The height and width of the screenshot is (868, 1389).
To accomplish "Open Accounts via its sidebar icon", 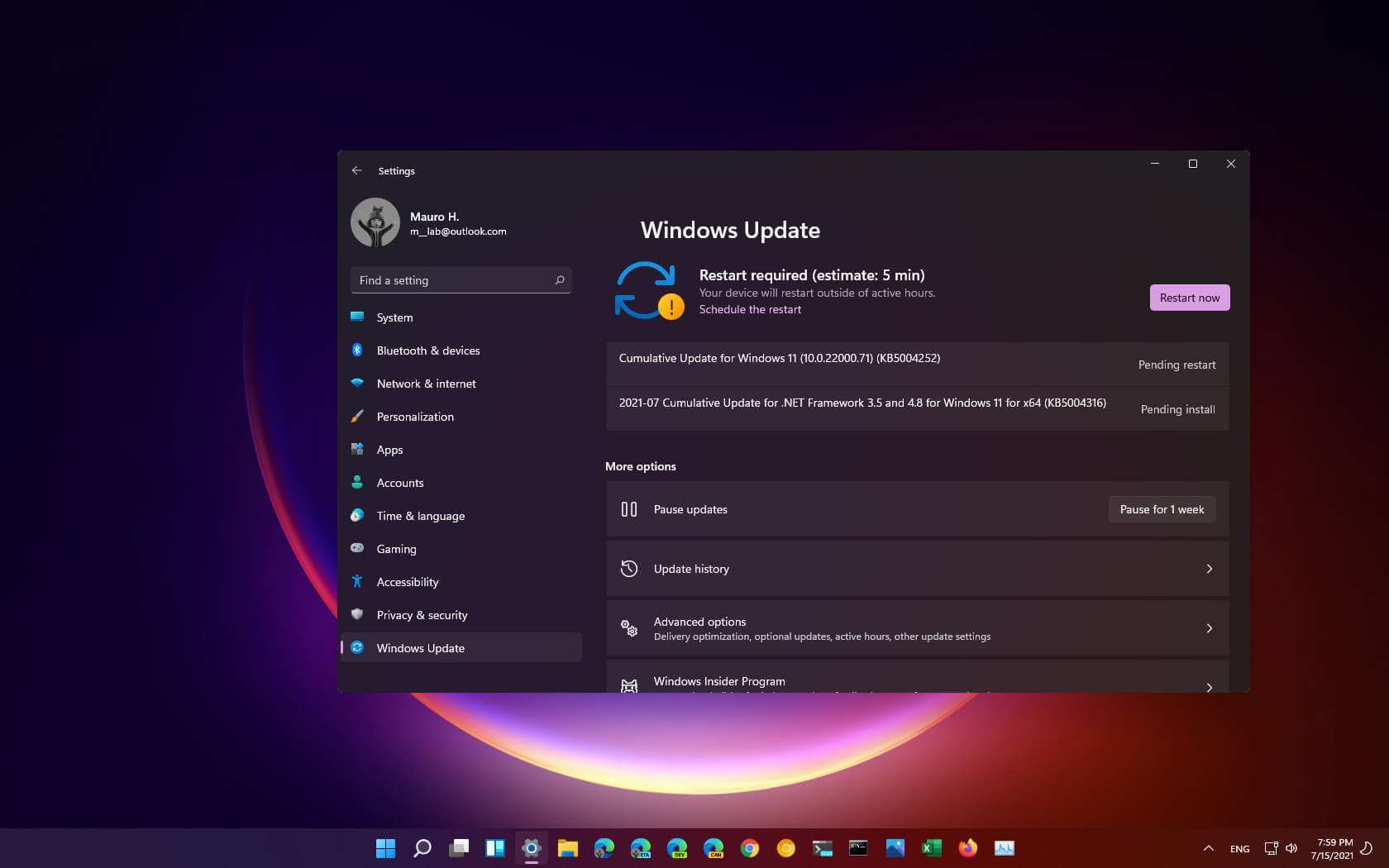I will coord(358,483).
